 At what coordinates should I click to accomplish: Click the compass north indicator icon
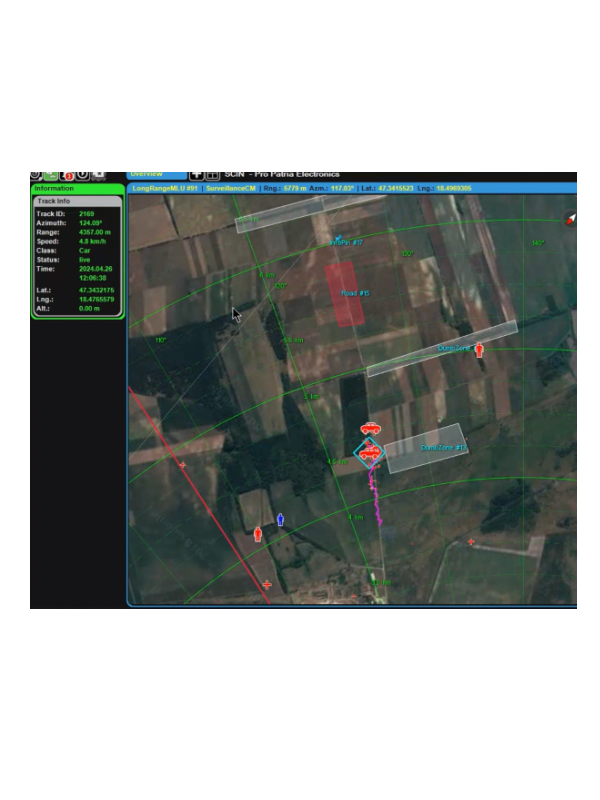tap(570, 218)
